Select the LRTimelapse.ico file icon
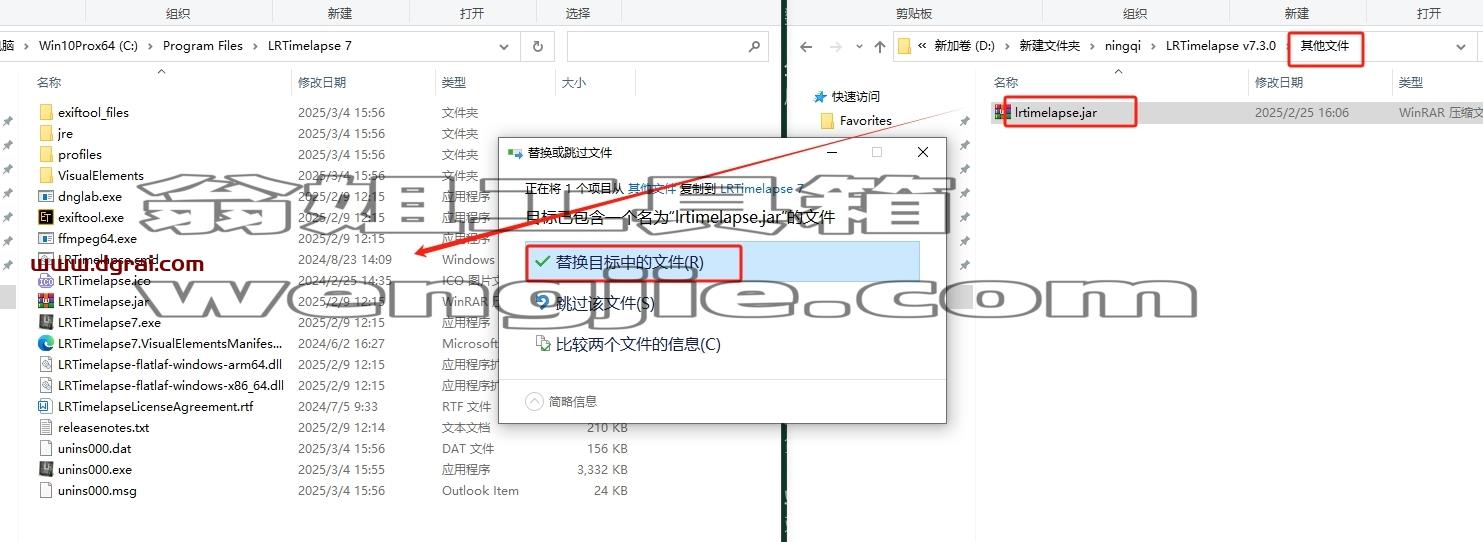This screenshot has width=1483, height=542. [45, 280]
